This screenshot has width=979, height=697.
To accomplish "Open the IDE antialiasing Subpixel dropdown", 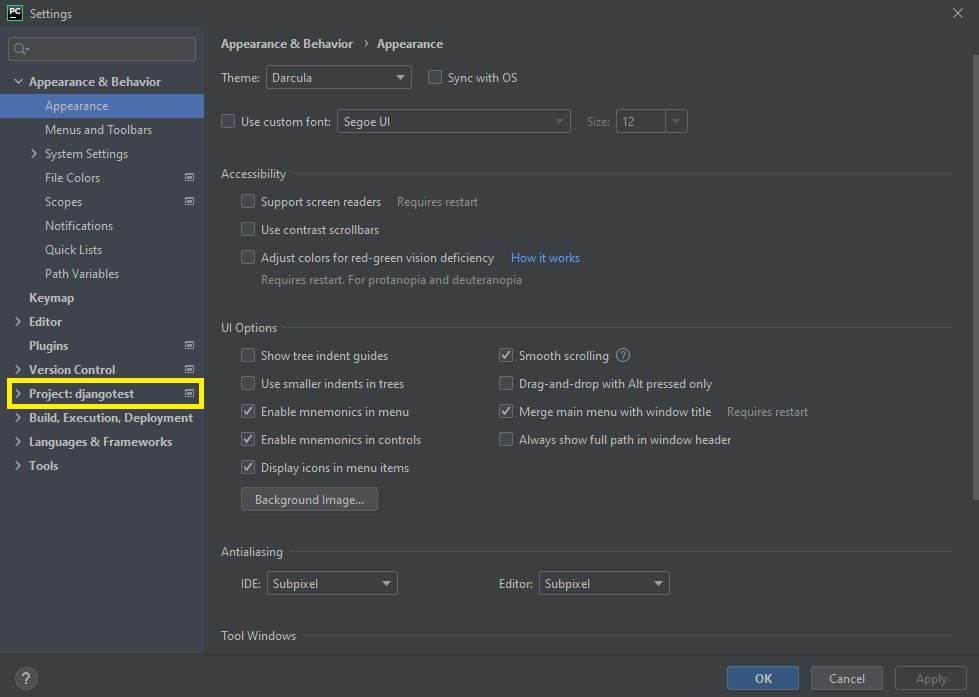I will [x=331, y=583].
